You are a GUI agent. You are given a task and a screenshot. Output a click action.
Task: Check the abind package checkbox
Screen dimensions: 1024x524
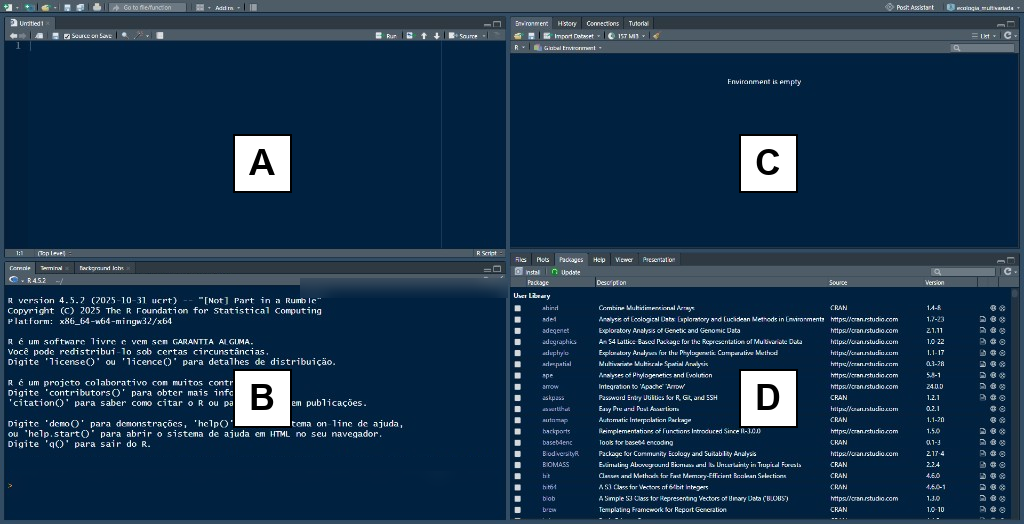518,308
